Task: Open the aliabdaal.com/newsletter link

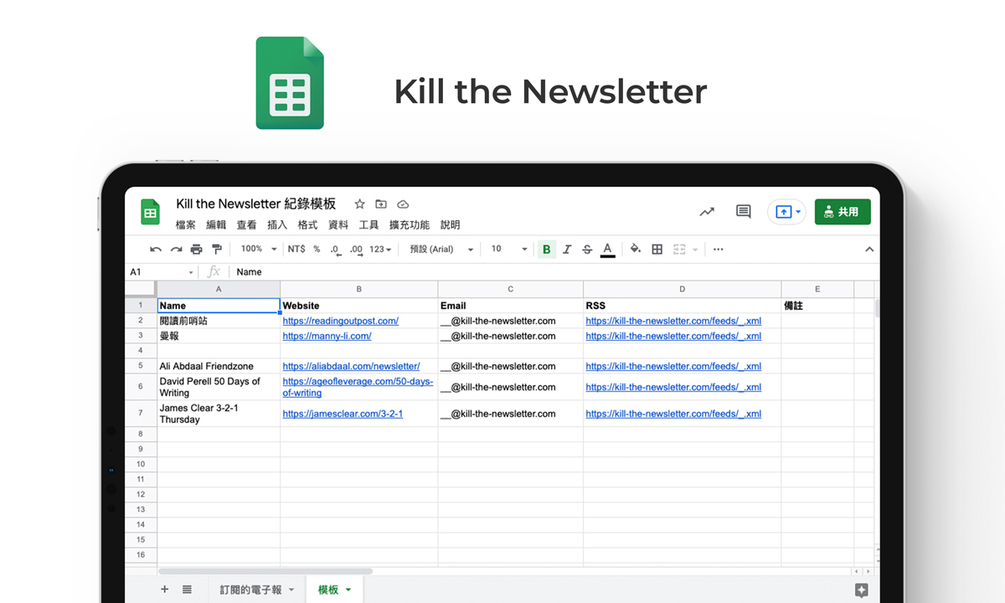Action: point(351,366)
